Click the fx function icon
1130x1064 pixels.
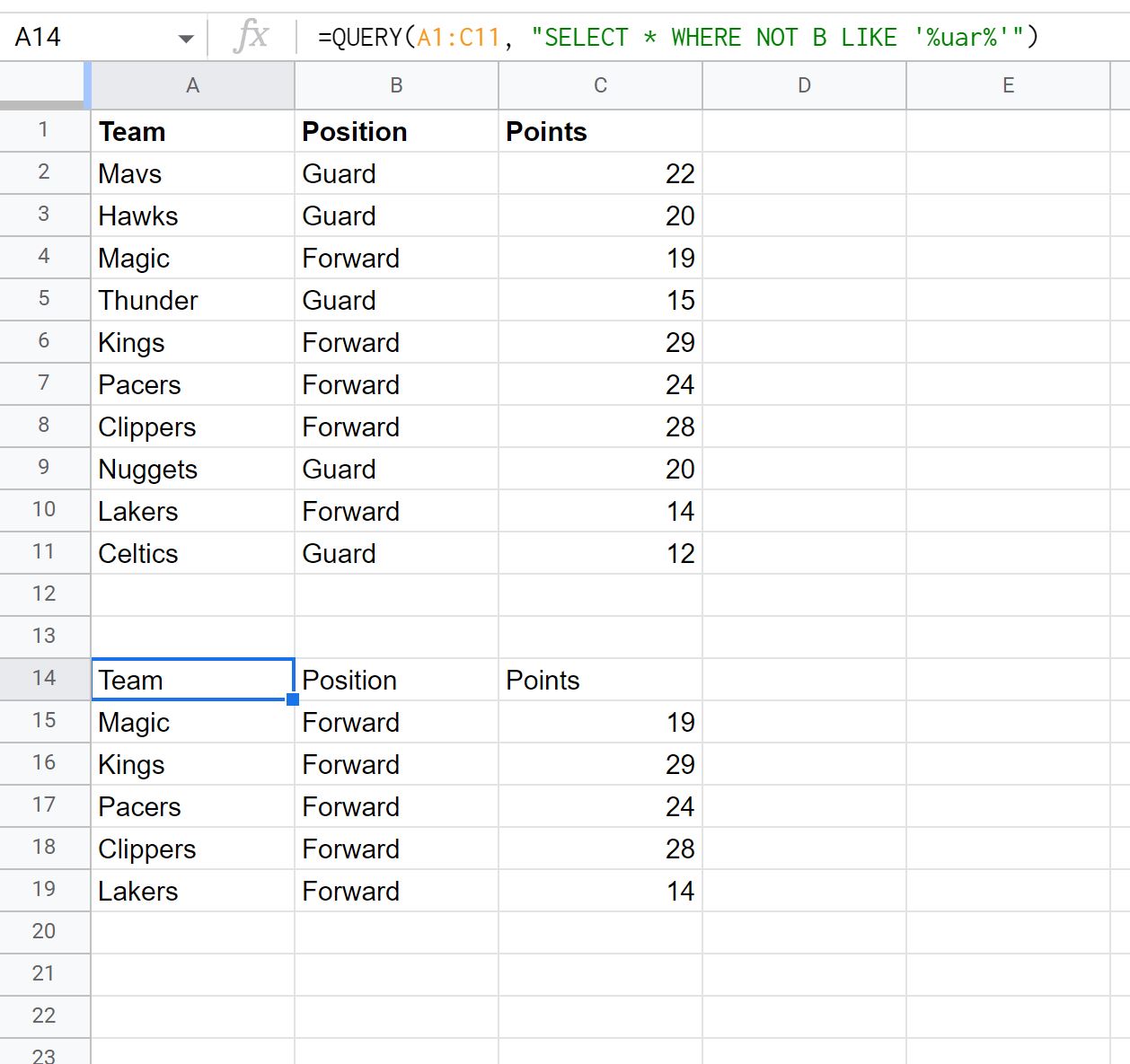pos(251,37)
